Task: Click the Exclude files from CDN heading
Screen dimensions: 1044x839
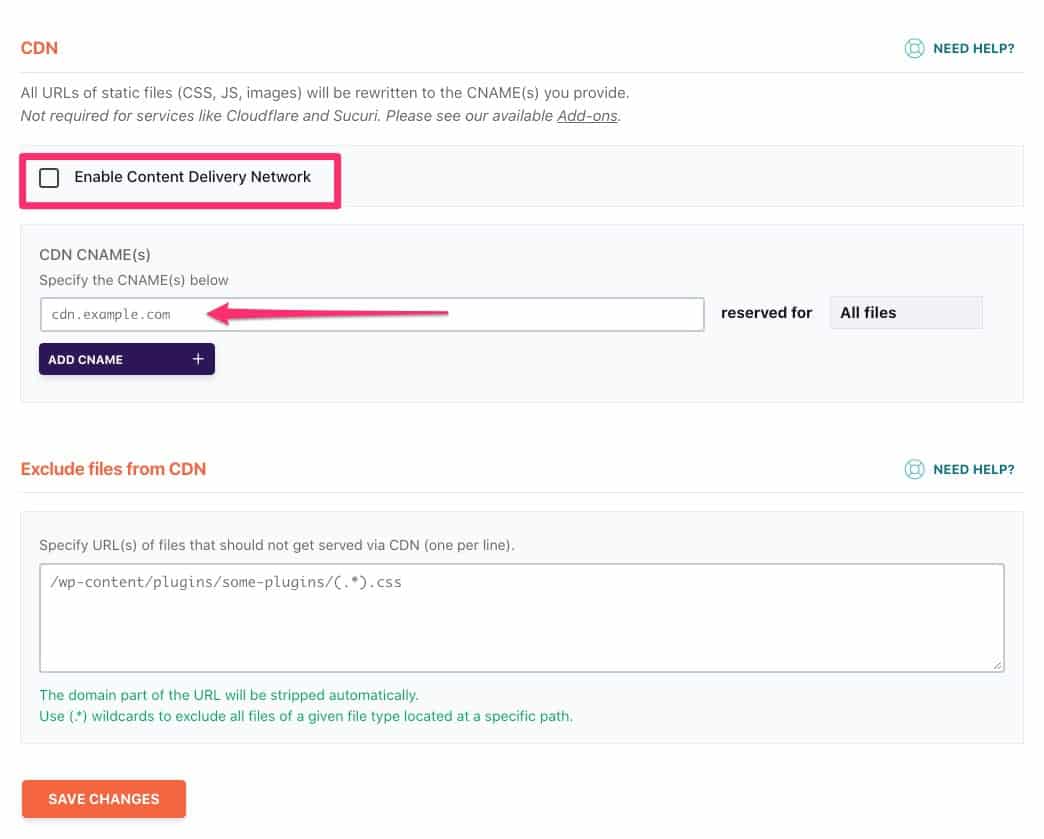Action: (x=113, y=469)
